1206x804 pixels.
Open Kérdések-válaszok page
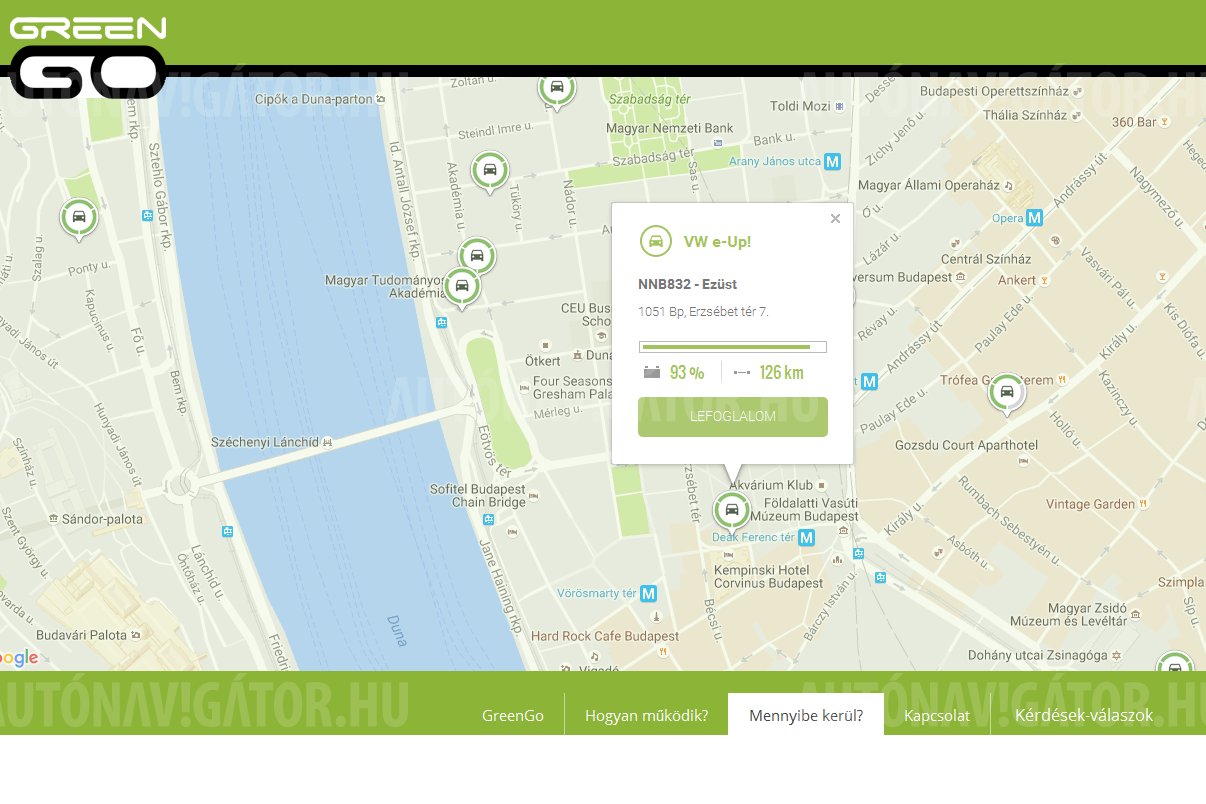pos(1083,715)
